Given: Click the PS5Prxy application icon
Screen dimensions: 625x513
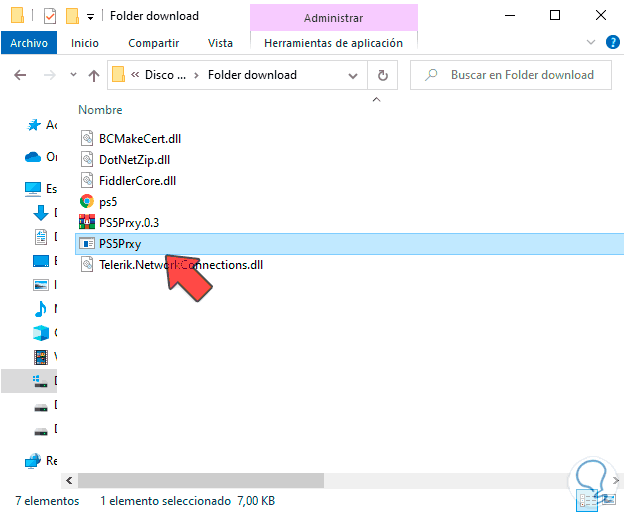Looking at the screenshot, I should (x=87, y=243).
